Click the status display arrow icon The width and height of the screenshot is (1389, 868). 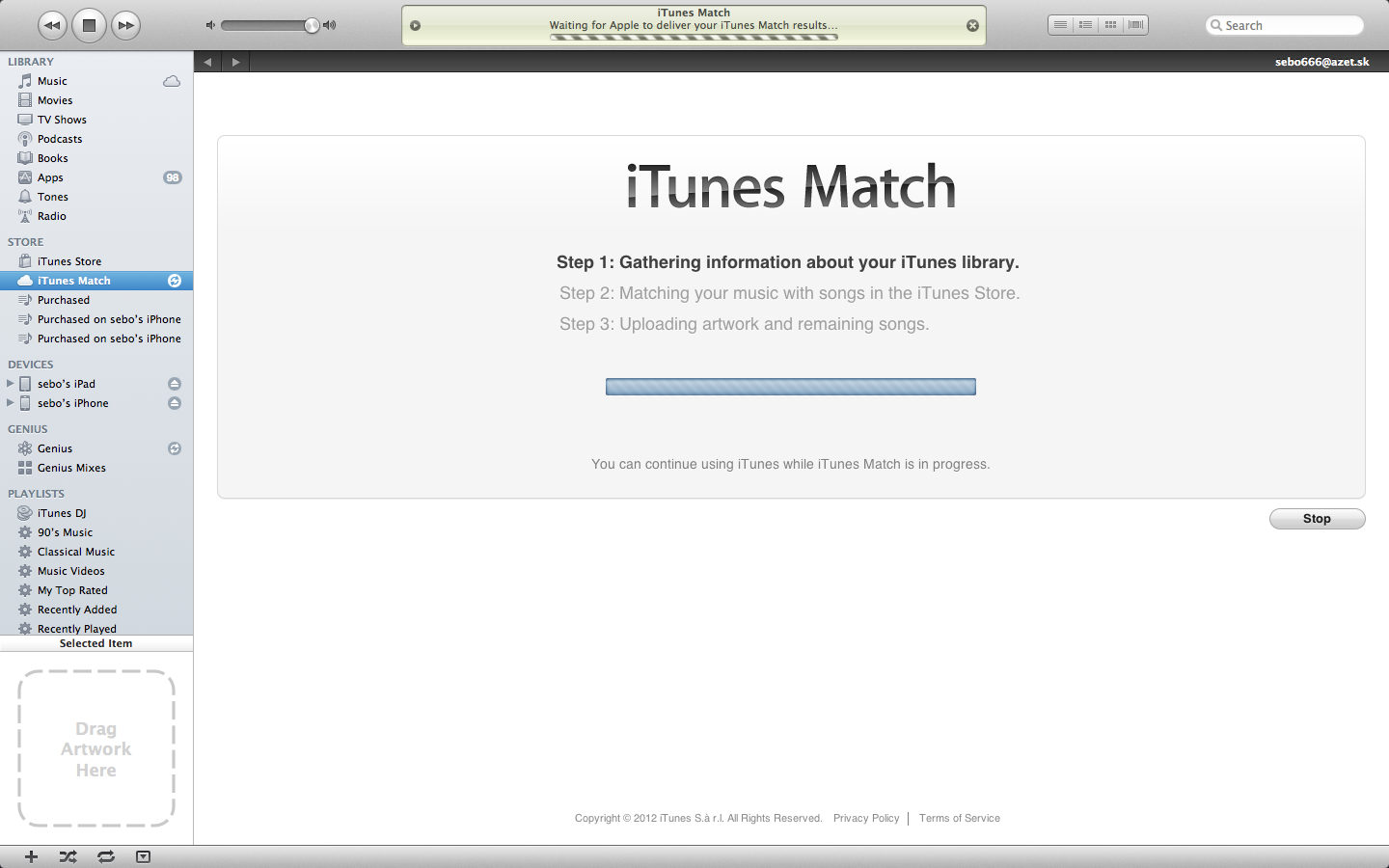click(416, 26)
